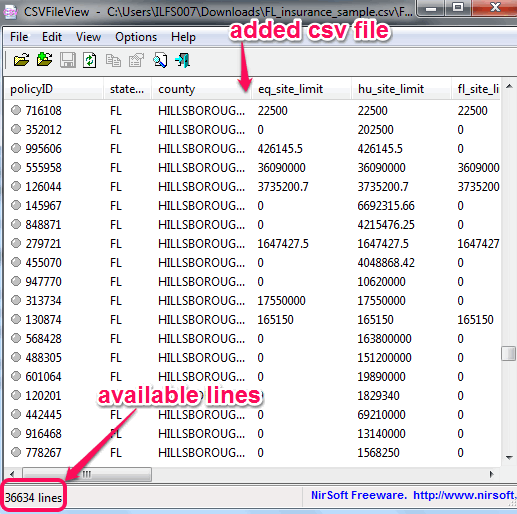
Task: Sort by the hu_site_limit column header
Action: tap(401, 89)
